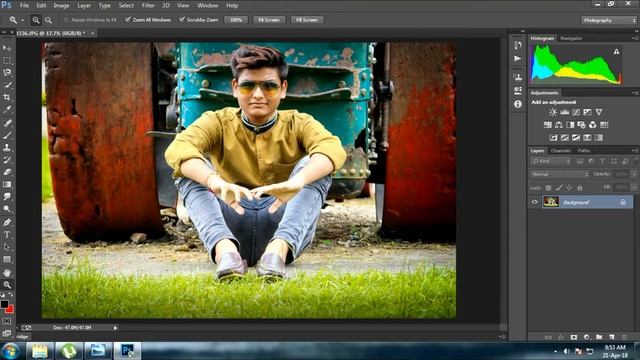Viewport: 640px width, 360px height.
Task: Open the collapsed Info panel icon
Action: coord(518,104)
